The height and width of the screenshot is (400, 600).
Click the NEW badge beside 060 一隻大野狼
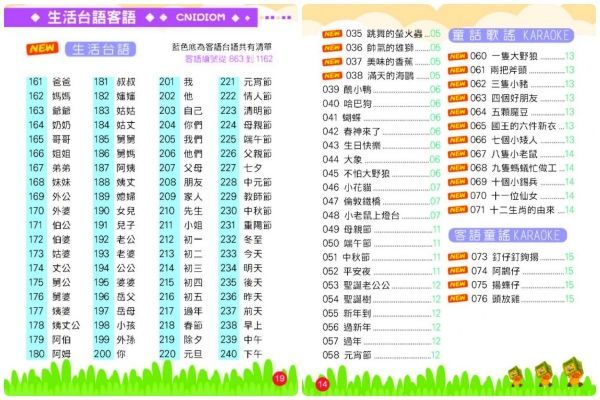point(458,56)
